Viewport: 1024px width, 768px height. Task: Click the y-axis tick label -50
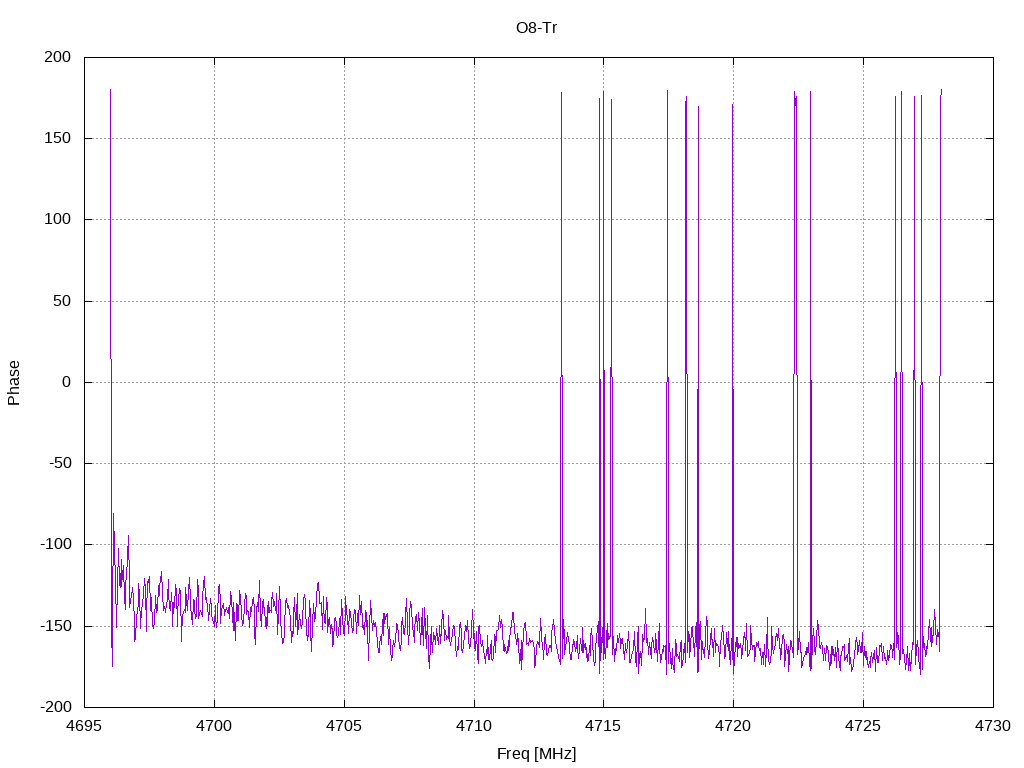click(60, 463)
